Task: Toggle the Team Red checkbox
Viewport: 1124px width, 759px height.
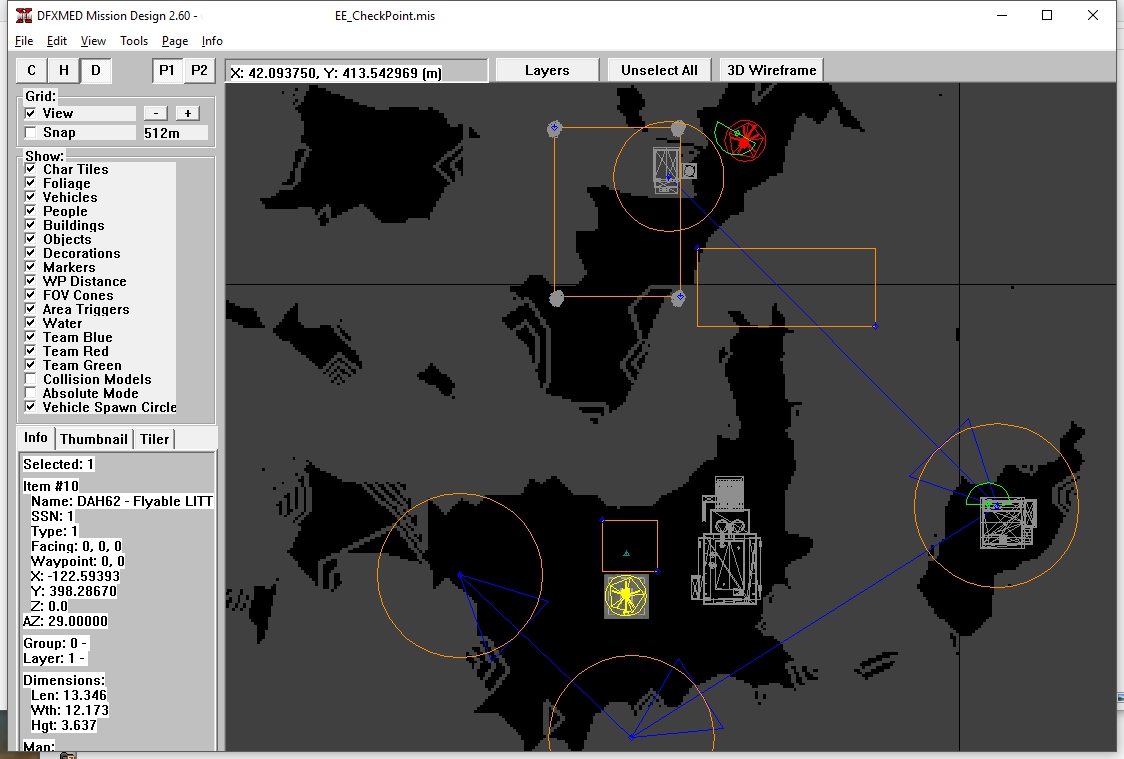Action: [30, 350]
